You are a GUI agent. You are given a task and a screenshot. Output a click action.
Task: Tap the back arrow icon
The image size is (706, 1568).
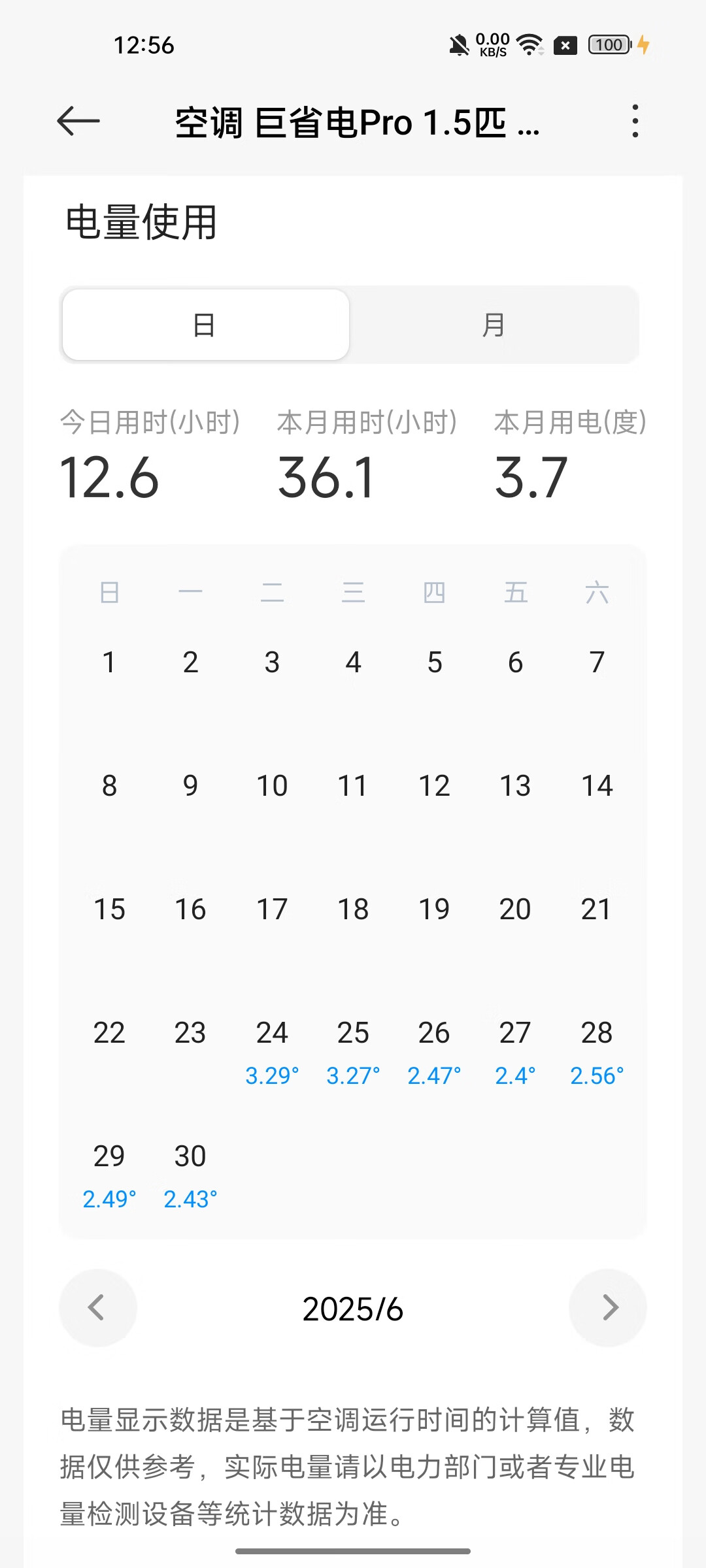[x=78, y=122]
